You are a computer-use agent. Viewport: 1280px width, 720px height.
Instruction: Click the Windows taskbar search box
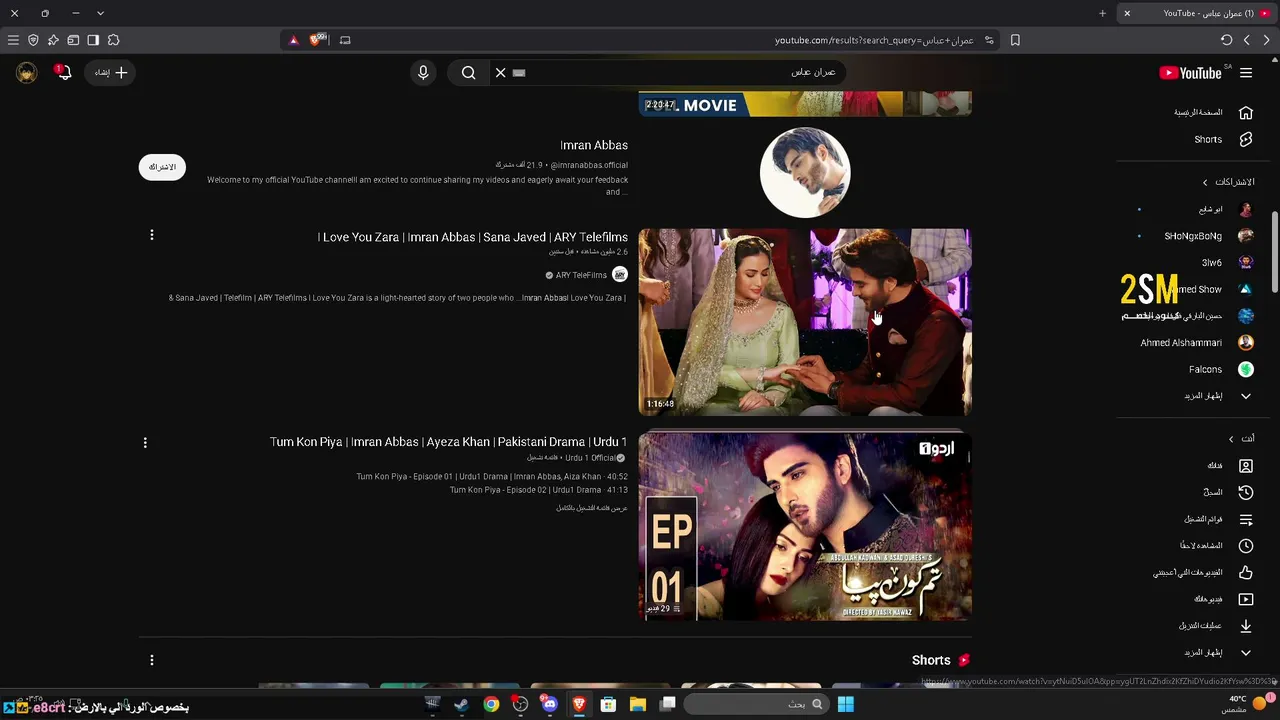click(x=758, y=704)
